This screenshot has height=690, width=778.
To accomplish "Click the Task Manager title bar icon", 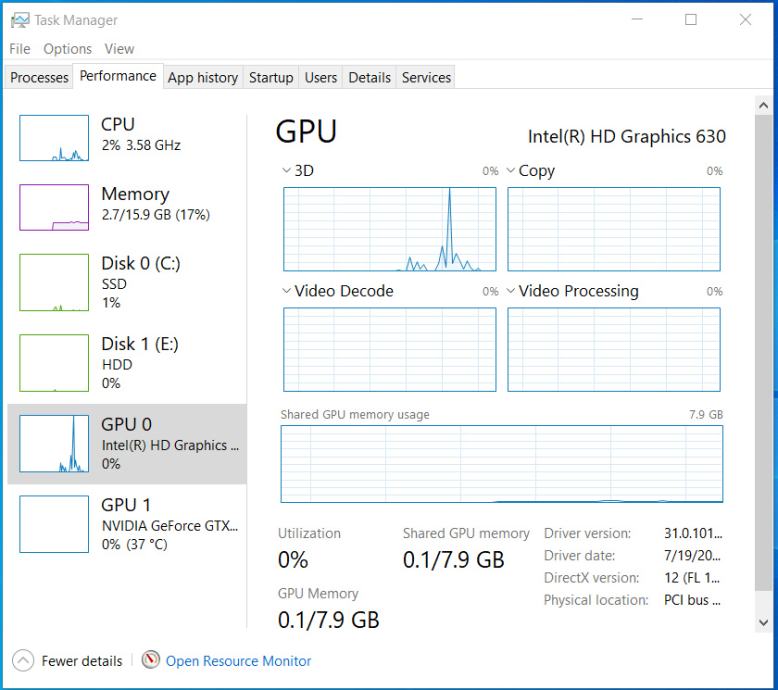I will pos(20,20).
